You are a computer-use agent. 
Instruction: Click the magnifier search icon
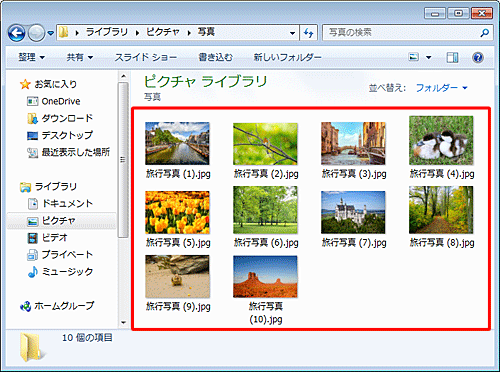[485, 33]
